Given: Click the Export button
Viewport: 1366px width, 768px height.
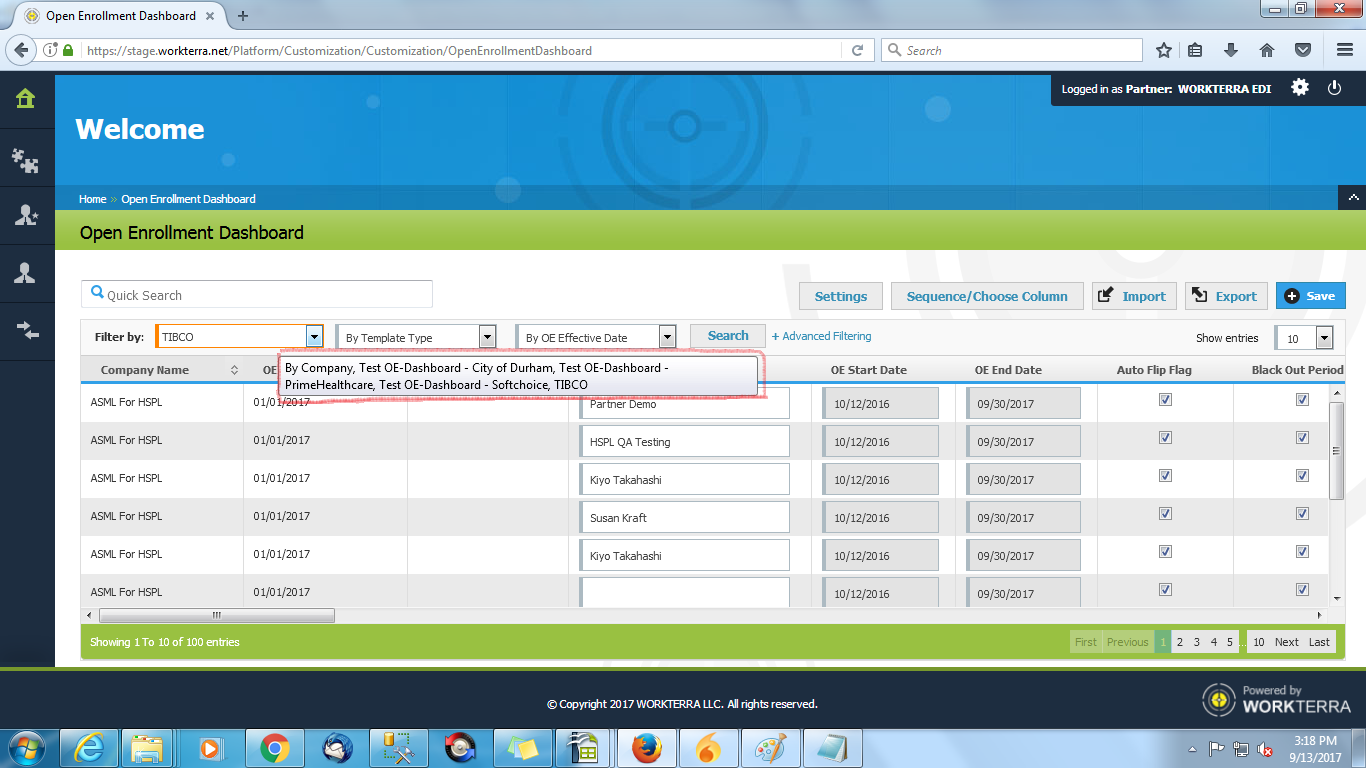Looking at the screenshot, I should click(x=1226, y=296).
